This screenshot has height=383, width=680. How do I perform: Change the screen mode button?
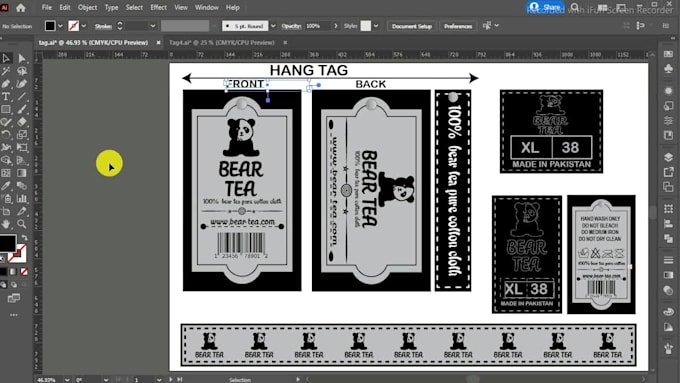point(14,298)
